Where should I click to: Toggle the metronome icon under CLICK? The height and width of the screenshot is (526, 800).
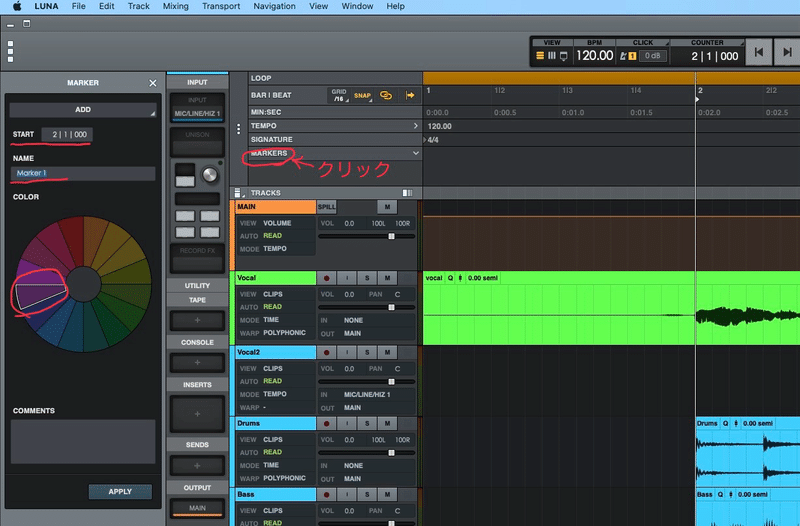[623, 56]
